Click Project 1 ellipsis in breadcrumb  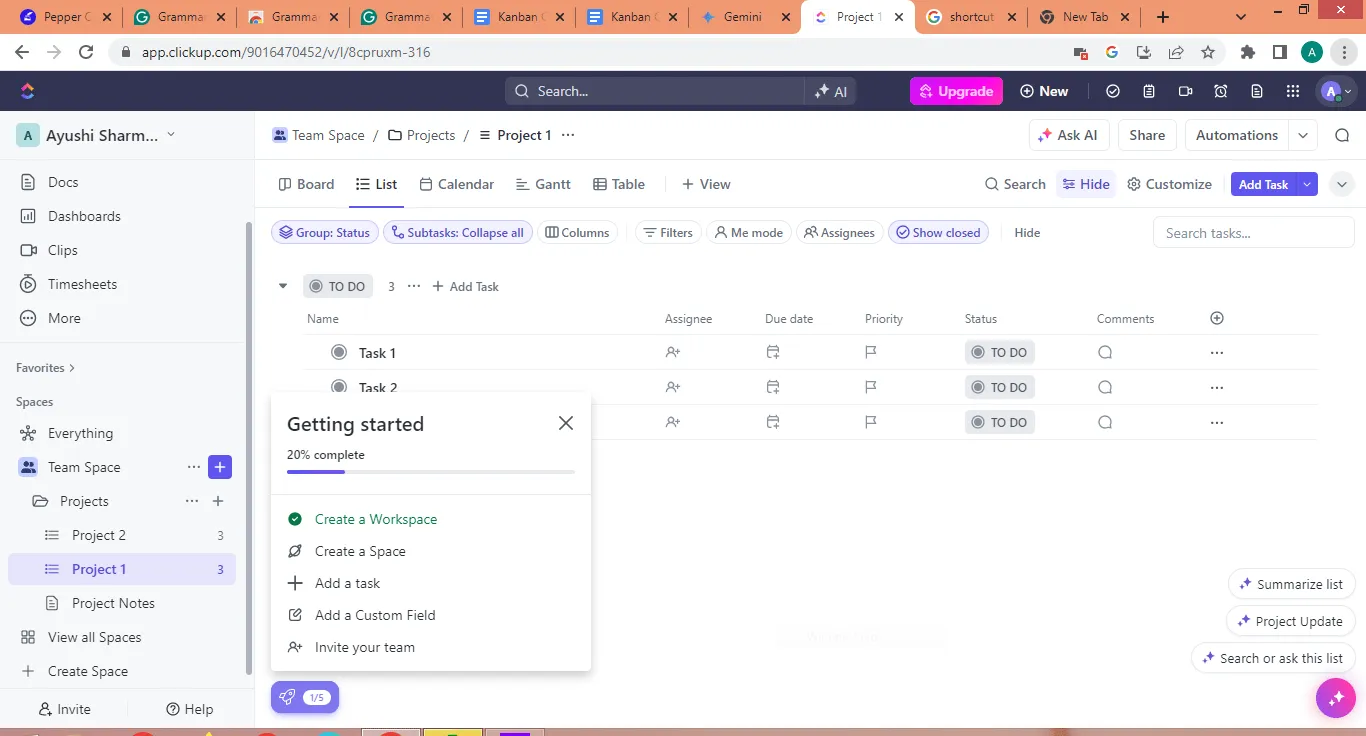pos(568,135)
